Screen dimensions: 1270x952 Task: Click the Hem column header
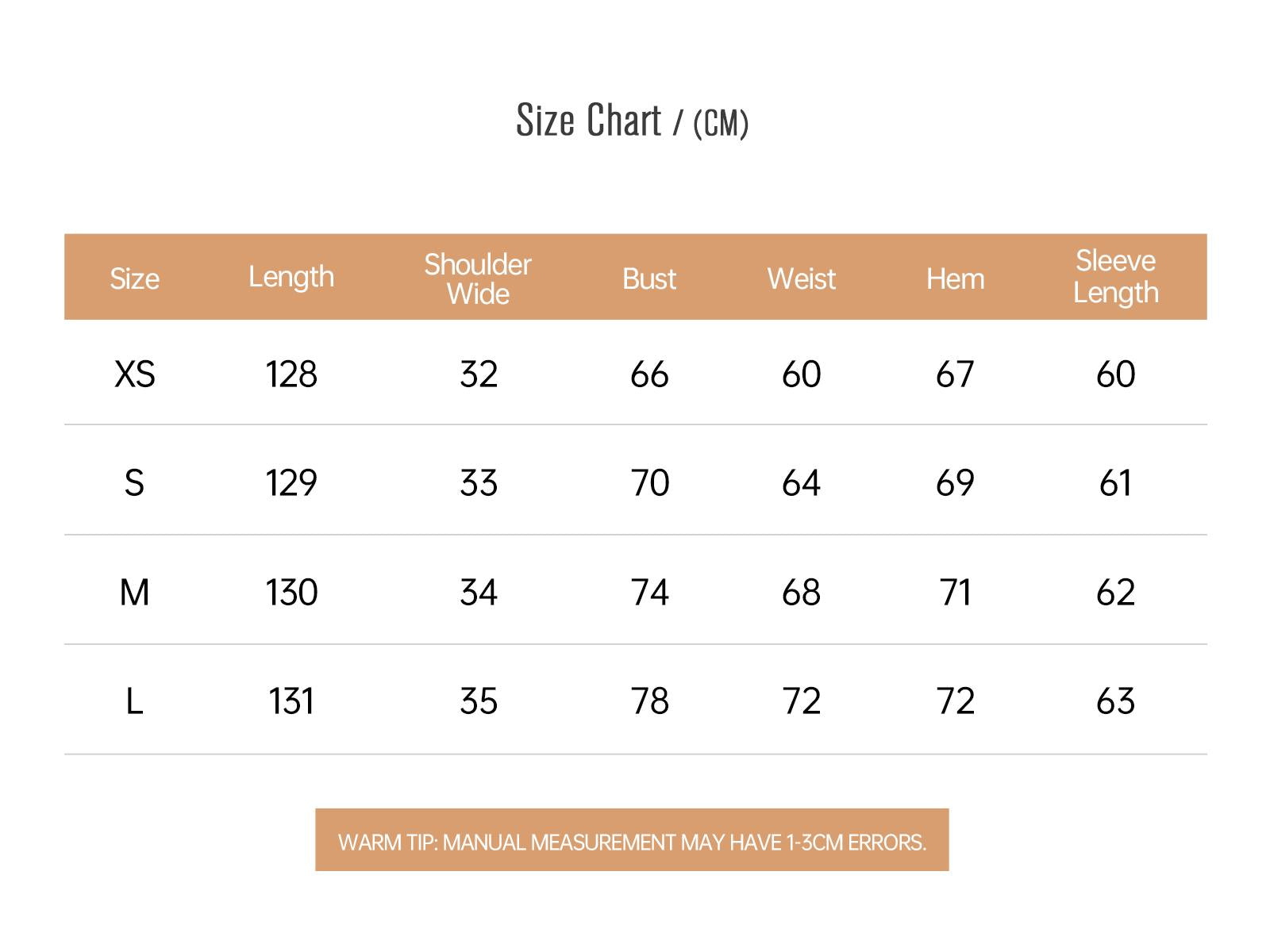pos(955,278)
